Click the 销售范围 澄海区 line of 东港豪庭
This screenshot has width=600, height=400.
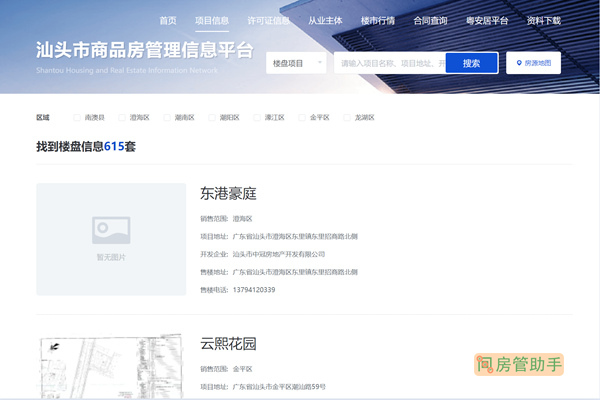[226, 219]
